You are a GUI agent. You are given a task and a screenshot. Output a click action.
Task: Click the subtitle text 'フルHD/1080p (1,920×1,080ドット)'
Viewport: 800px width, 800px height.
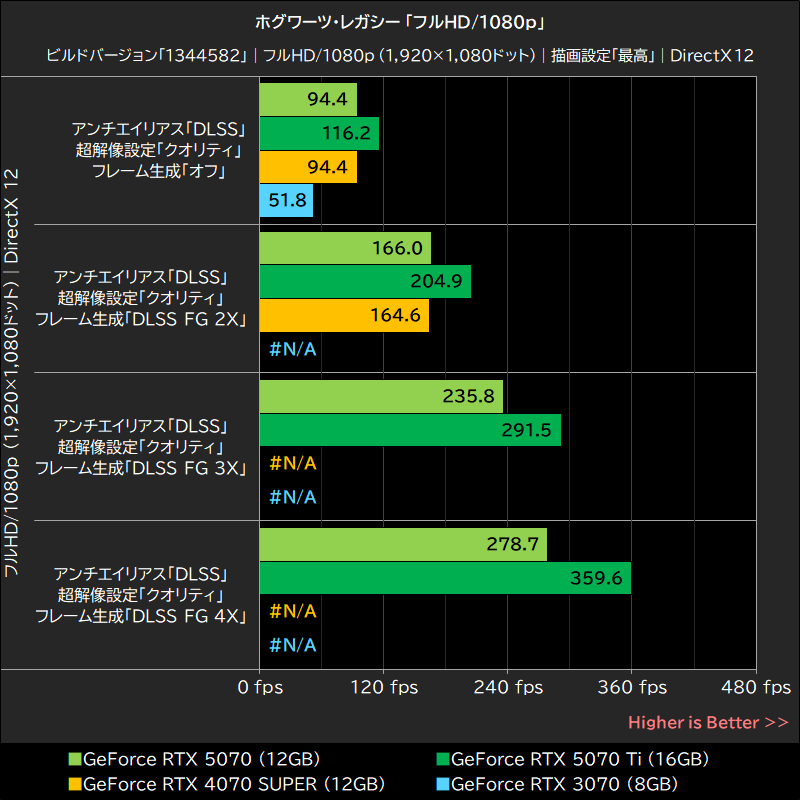399,55
